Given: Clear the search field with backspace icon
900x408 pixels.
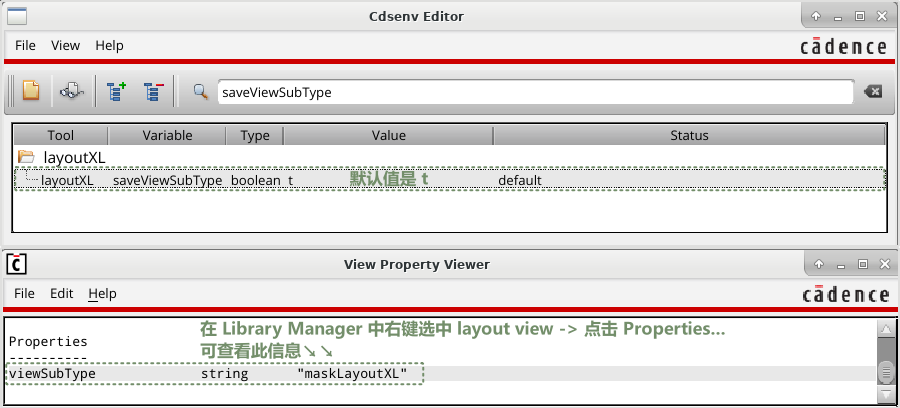Looking at the screenshot, I should (872, 91).
